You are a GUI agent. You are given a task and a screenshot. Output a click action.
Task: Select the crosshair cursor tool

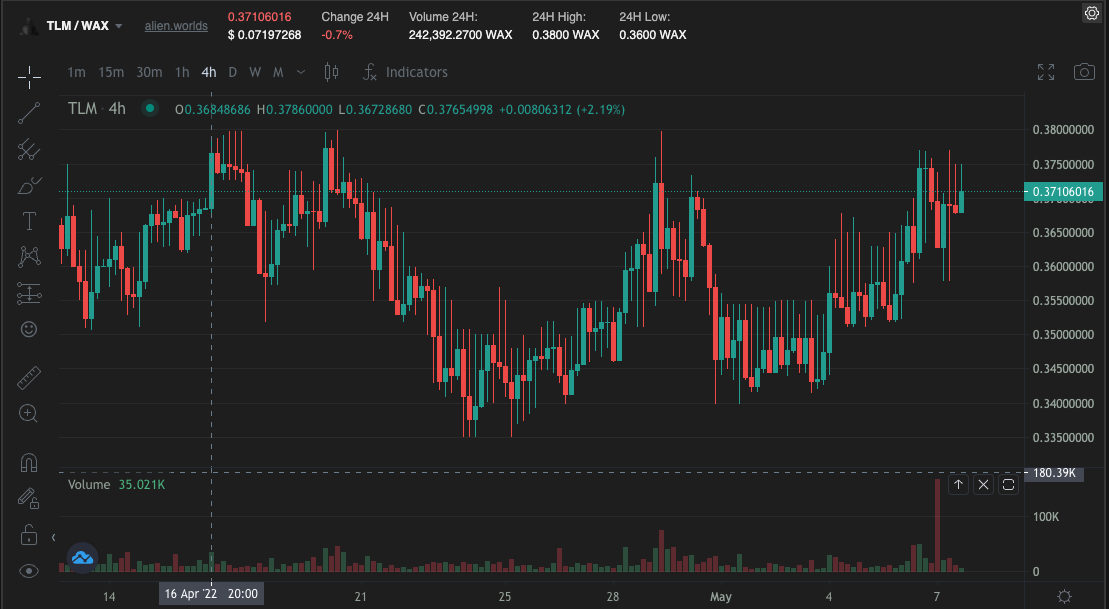[29, 77]
